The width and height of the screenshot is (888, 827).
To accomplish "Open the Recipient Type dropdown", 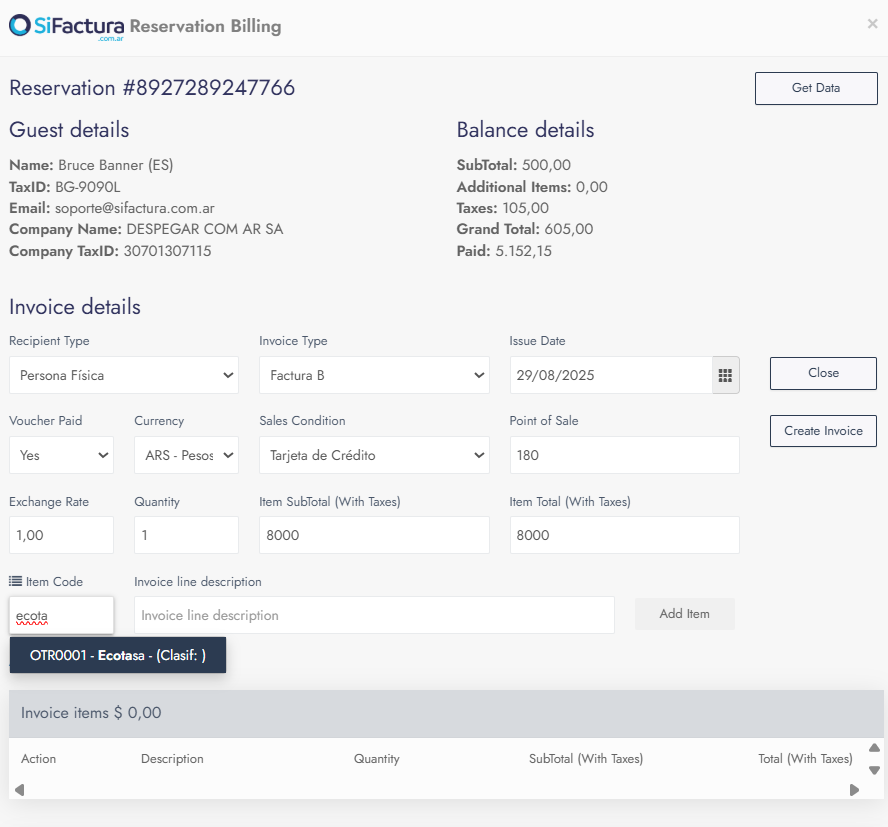I will (x=124, y=375).
